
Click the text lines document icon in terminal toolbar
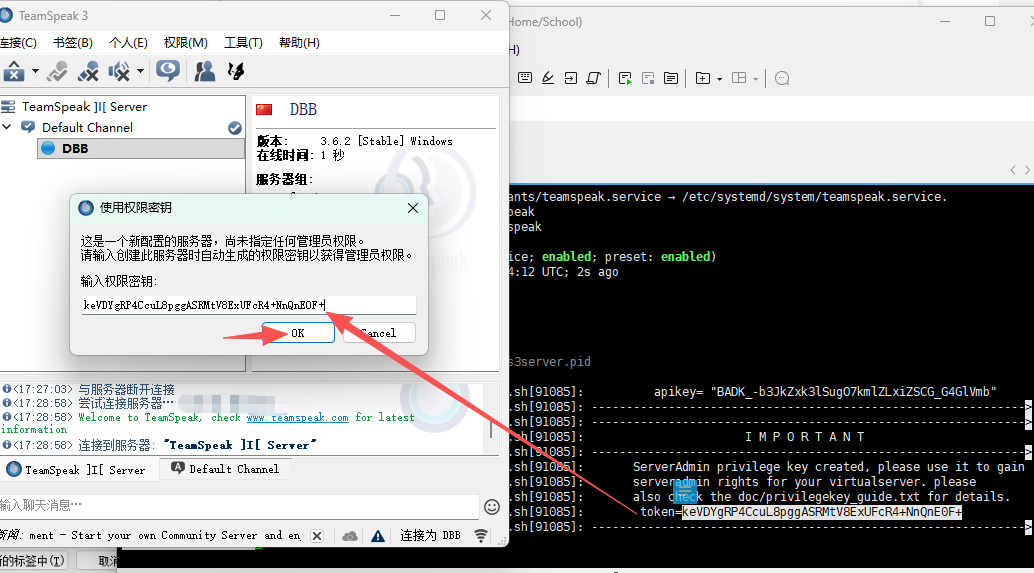pos(671,78)
